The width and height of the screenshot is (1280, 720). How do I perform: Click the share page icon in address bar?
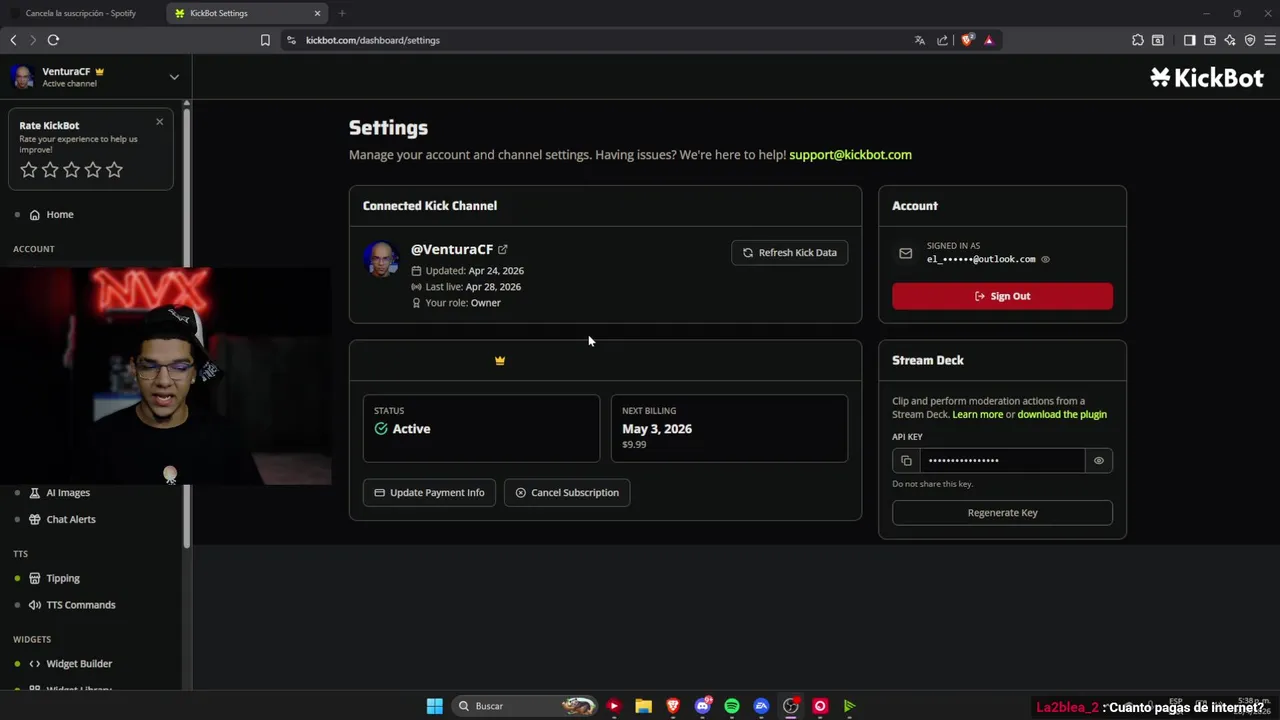pos(943,40)
